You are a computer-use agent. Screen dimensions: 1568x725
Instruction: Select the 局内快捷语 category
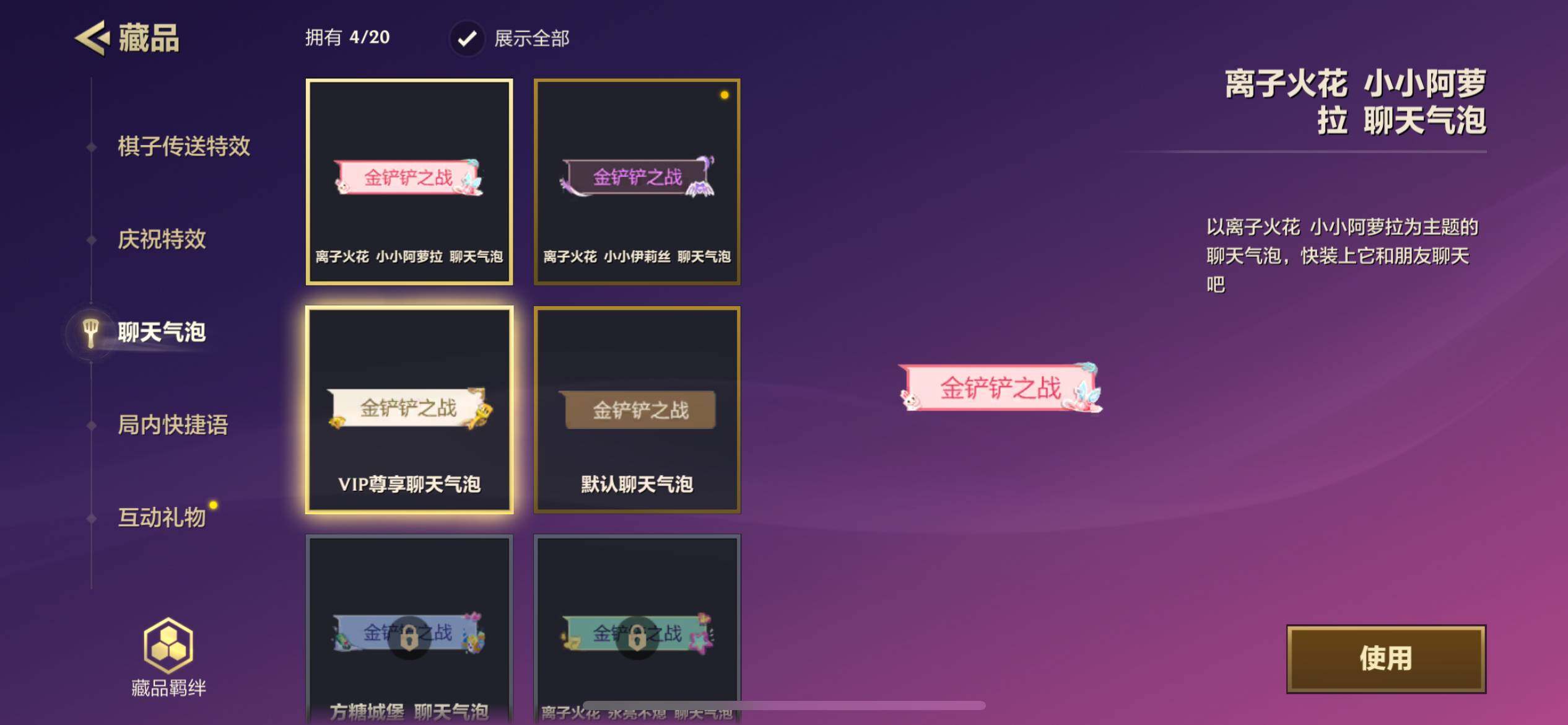(173, 425)
